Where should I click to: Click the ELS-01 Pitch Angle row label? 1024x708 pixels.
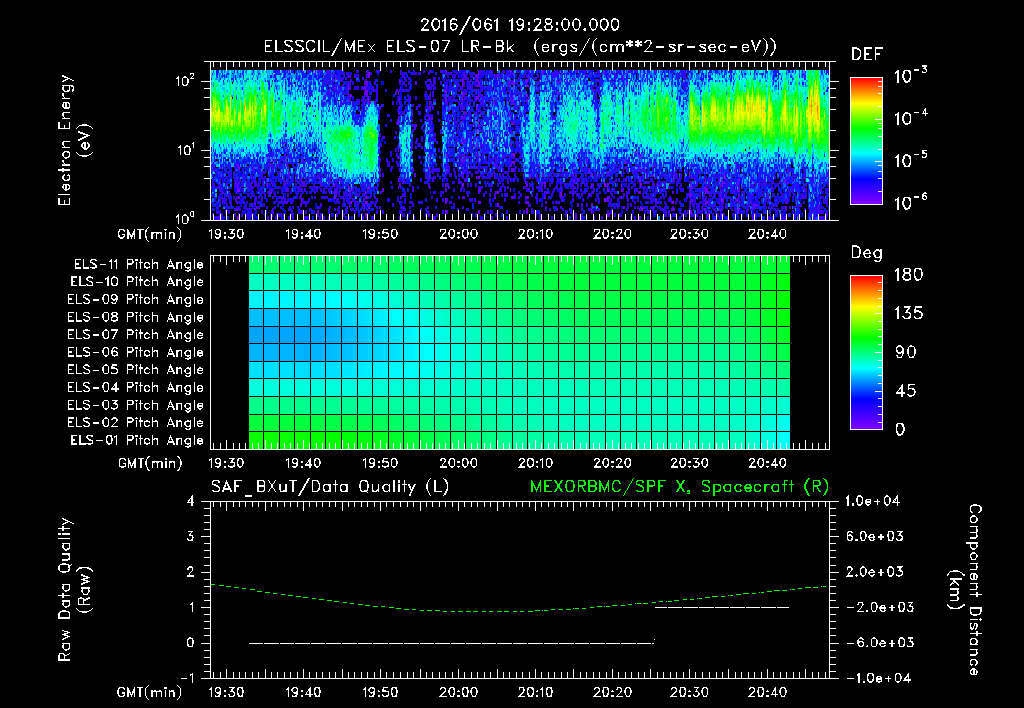pyautogui.click(x=137, y=440)
